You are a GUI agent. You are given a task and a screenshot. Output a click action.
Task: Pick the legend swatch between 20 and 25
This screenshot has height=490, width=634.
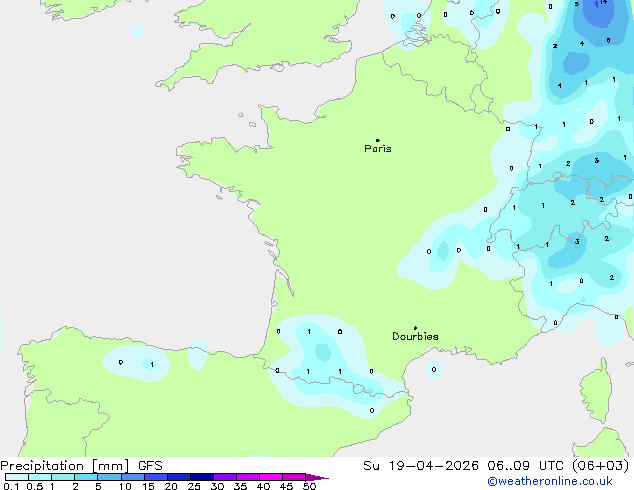[179, 477]
